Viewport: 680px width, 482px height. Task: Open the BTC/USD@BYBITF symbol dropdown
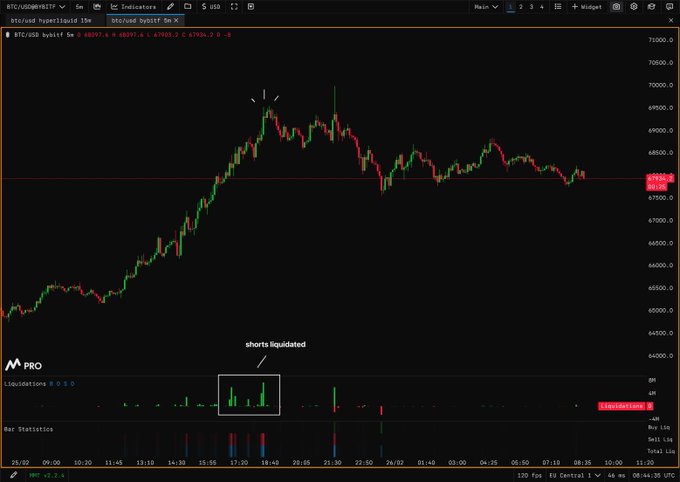pyautogui.click(x=34, y=7)
